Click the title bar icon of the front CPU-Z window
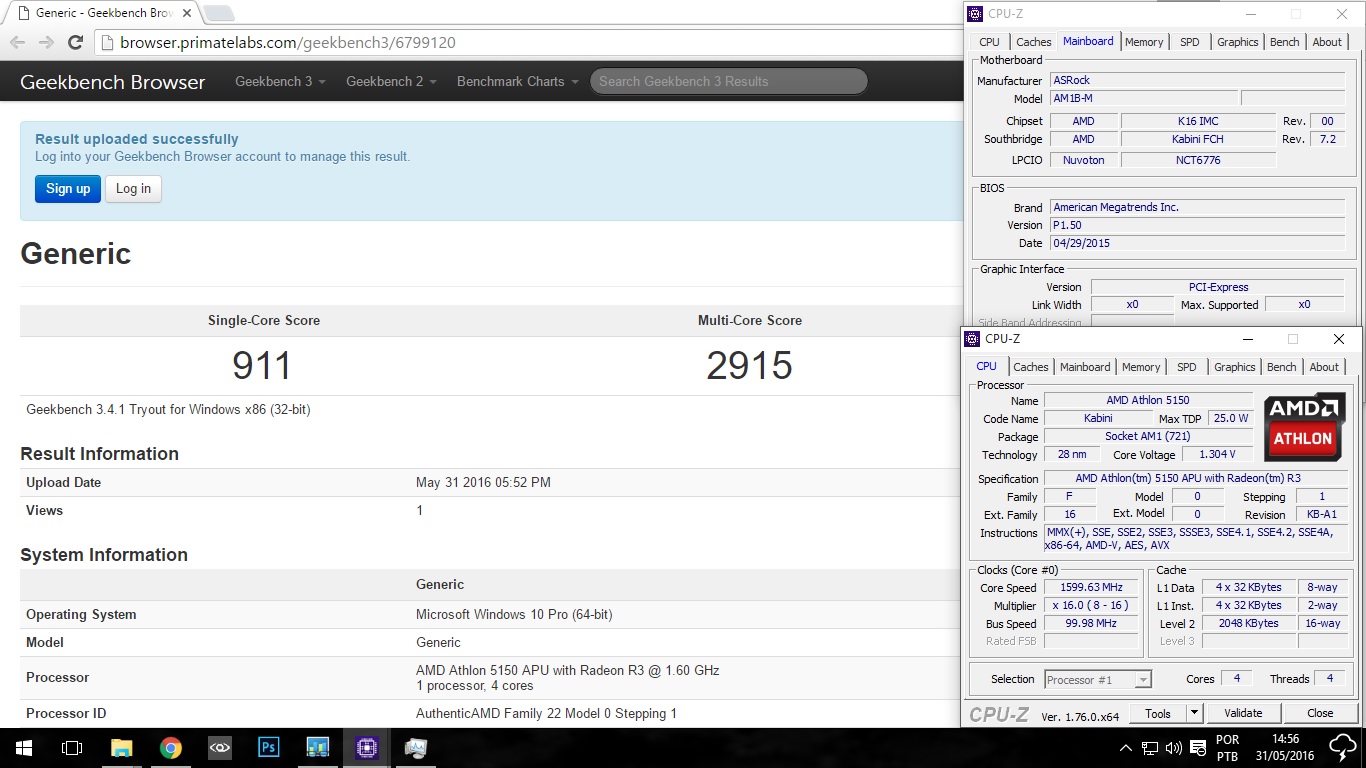The image size is (1366, 768). (972, 339)
